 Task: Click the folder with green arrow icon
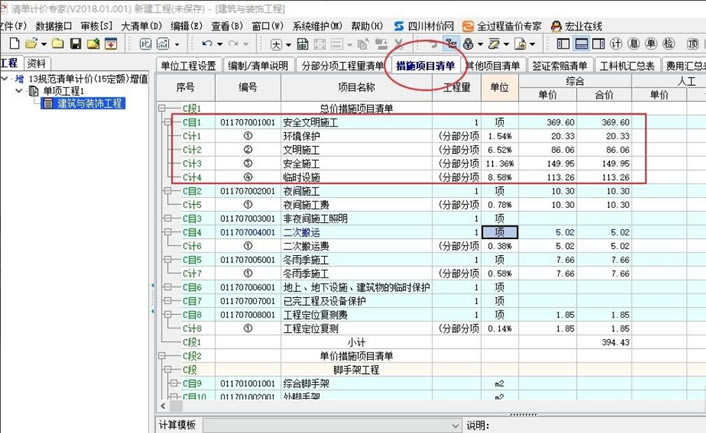pyautogui.click(x=93, y=44)
